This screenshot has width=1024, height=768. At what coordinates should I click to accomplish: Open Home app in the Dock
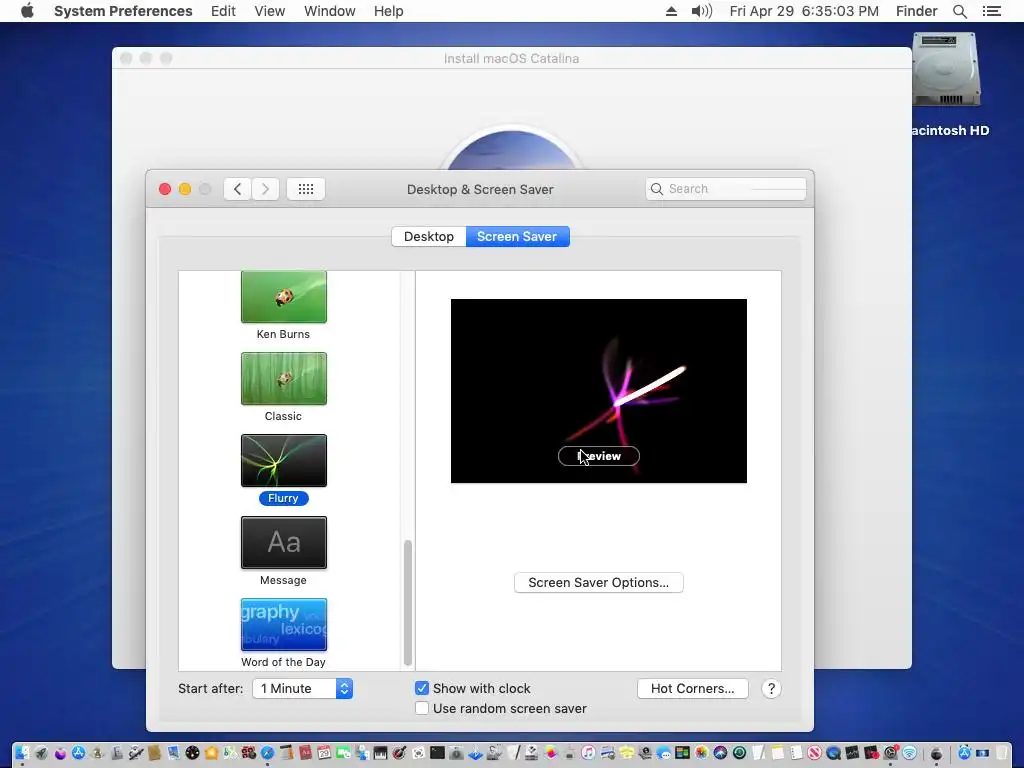(x=211, y=753)
